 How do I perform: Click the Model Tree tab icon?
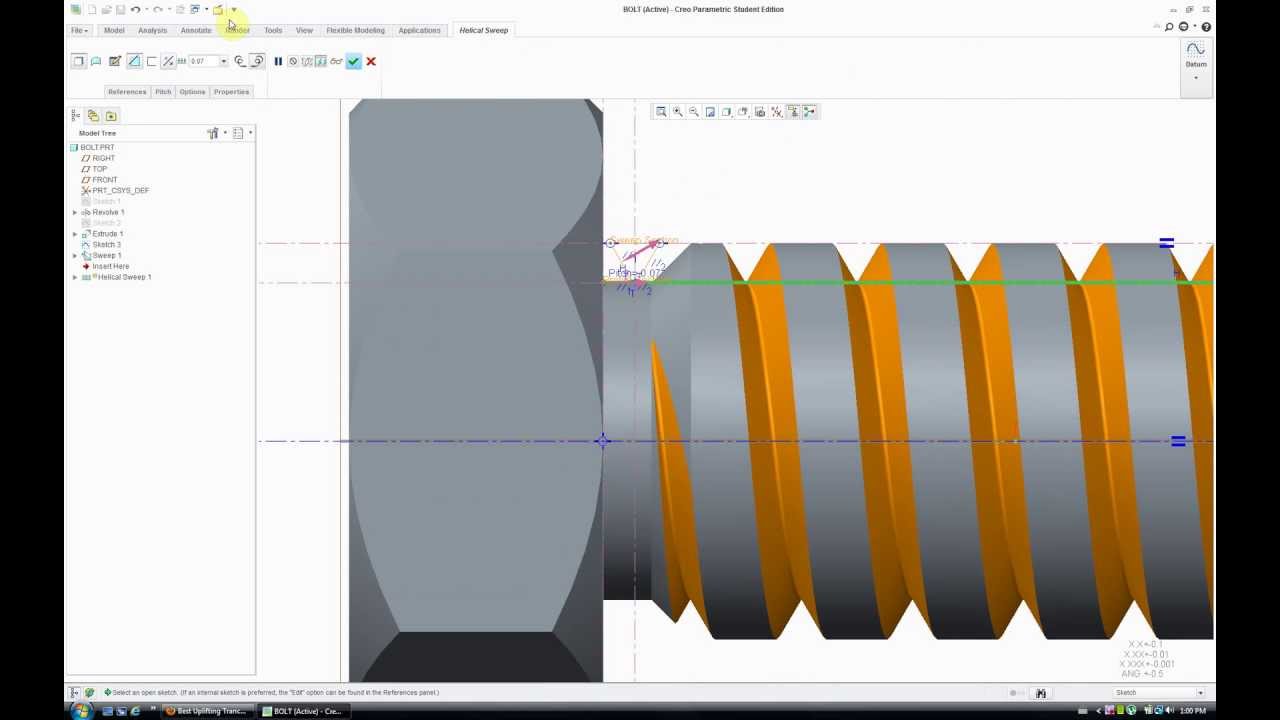76,116
